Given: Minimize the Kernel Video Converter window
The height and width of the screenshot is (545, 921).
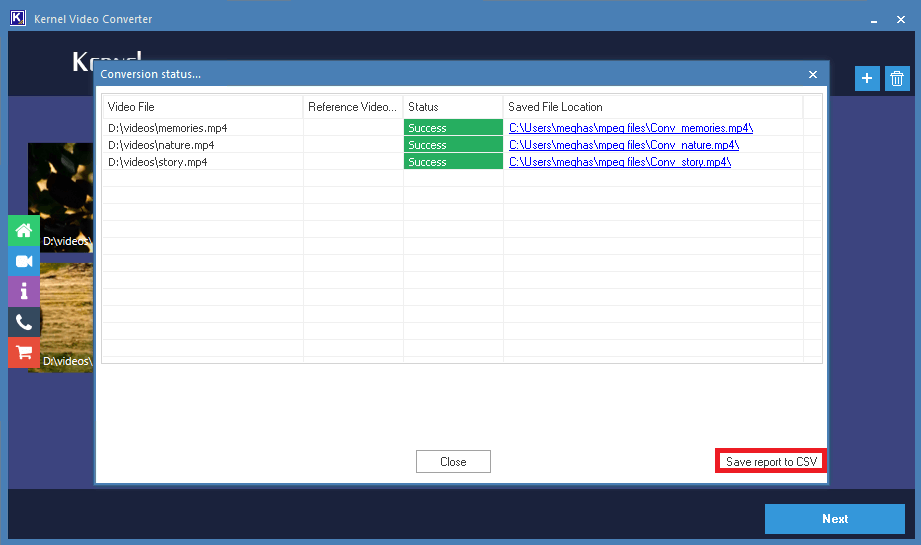Looking at the screenshot, I should click(874, 20).
